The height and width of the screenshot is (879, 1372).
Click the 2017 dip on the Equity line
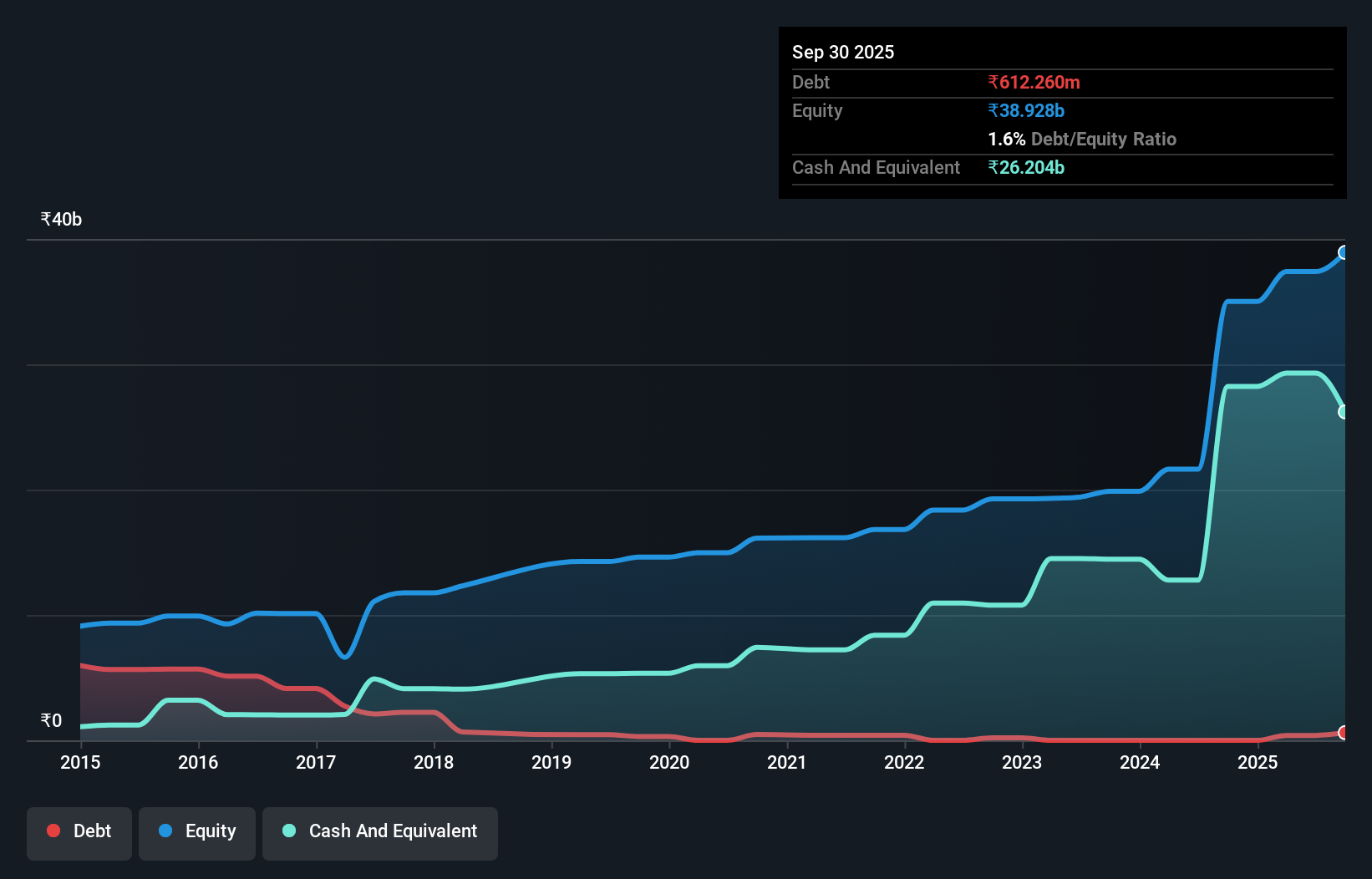click(345, 658)
